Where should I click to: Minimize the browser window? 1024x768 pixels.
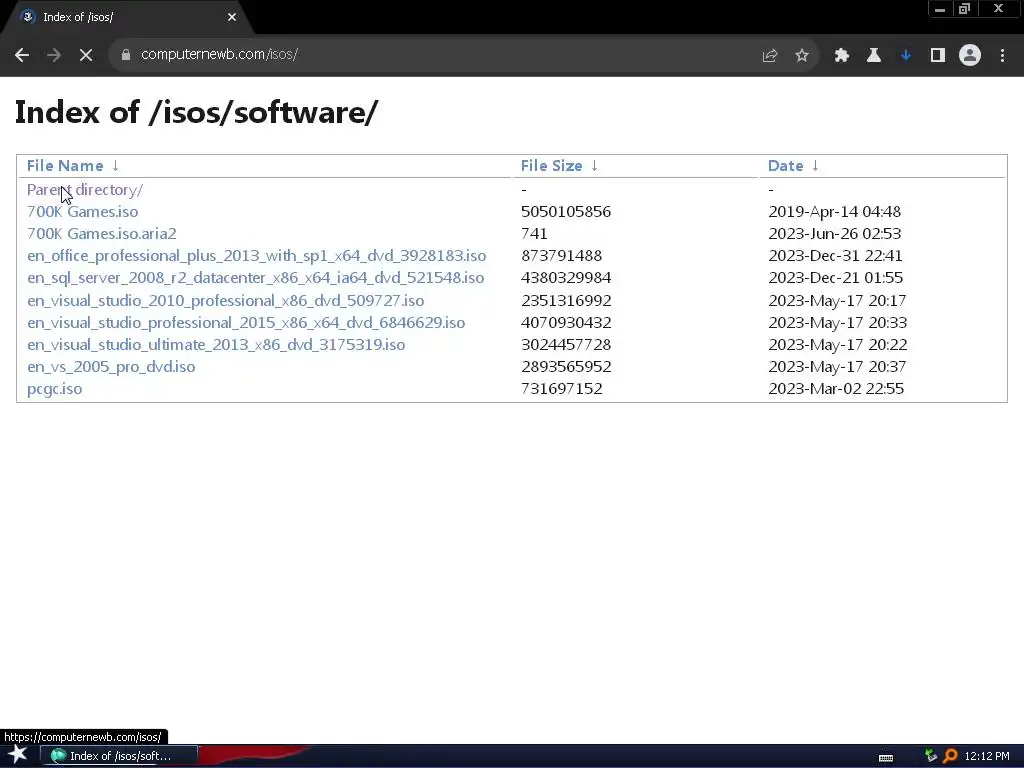tap(940, 9)
